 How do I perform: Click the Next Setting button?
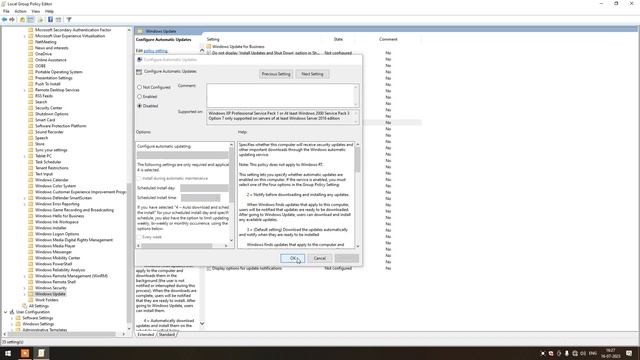pos(312,74)
